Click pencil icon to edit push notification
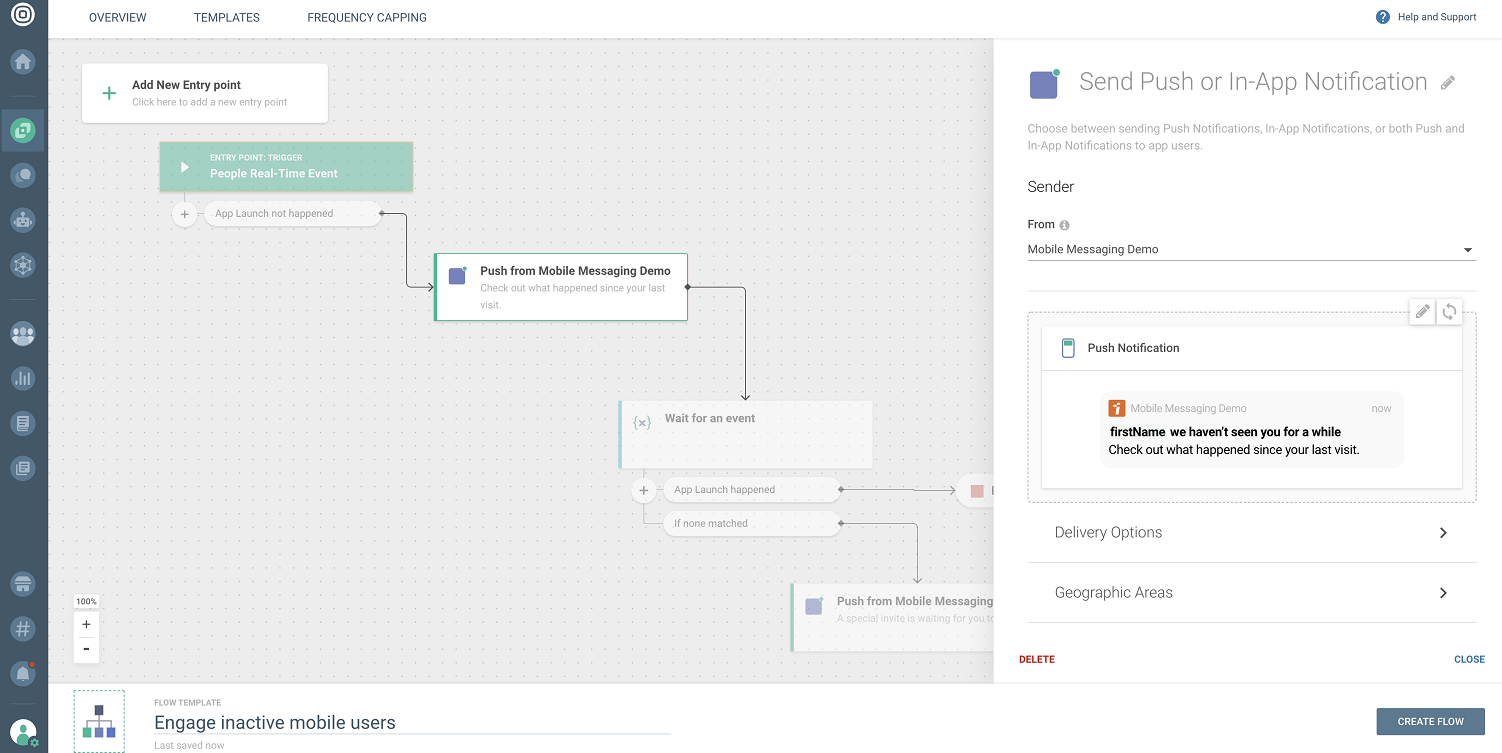The height and width of the screenshot is (753, 1502). pos(1421,312)
